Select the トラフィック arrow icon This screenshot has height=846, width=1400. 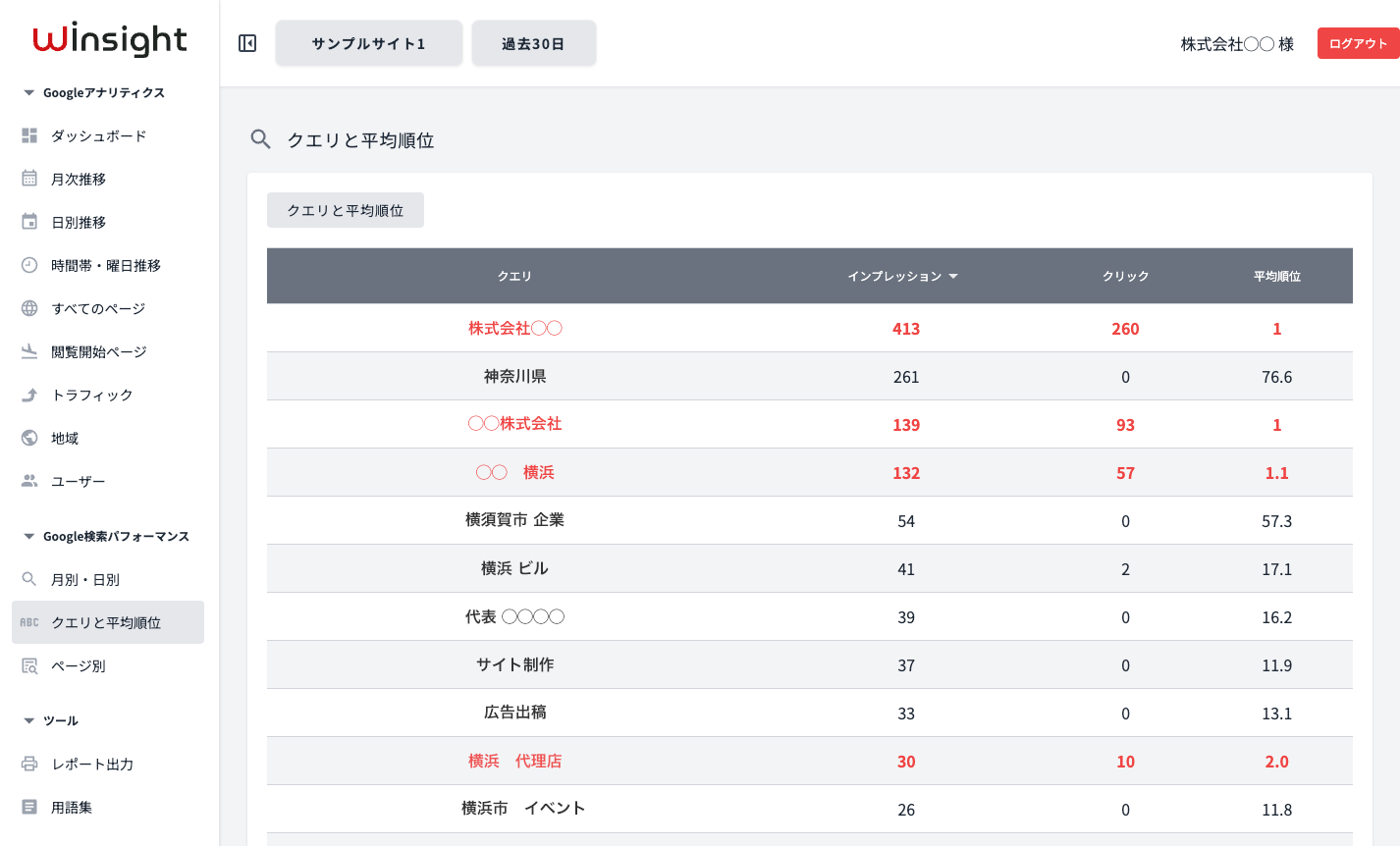(x=29, y=395)
